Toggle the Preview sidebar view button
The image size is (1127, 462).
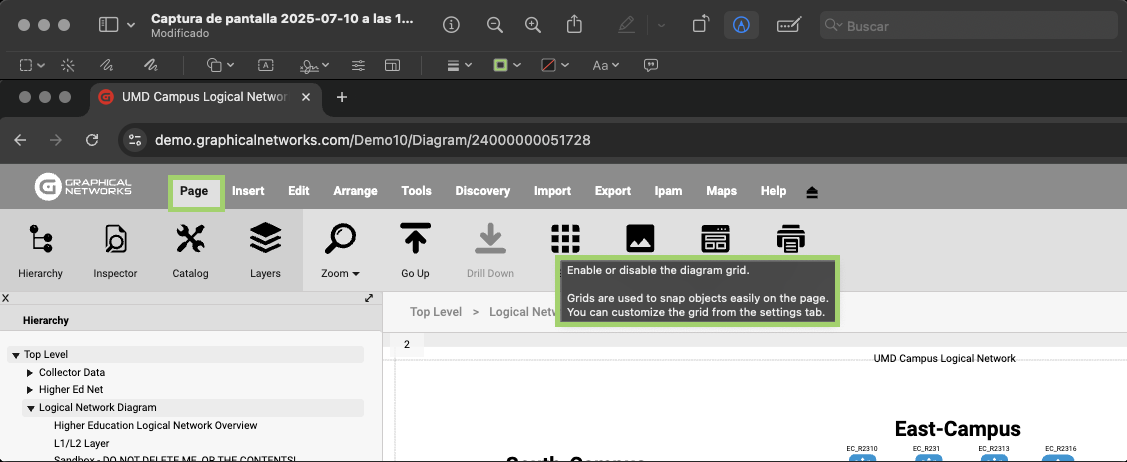[108, 25]
